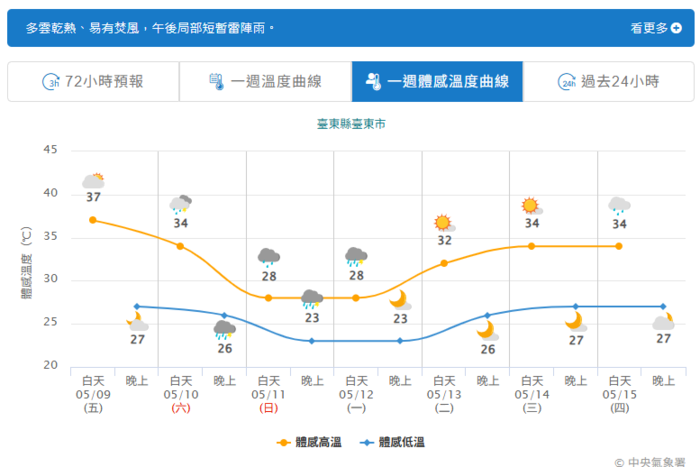Click the chart title 臺東縣臺東市
700x467 pixels.
[x=350, y=125]
